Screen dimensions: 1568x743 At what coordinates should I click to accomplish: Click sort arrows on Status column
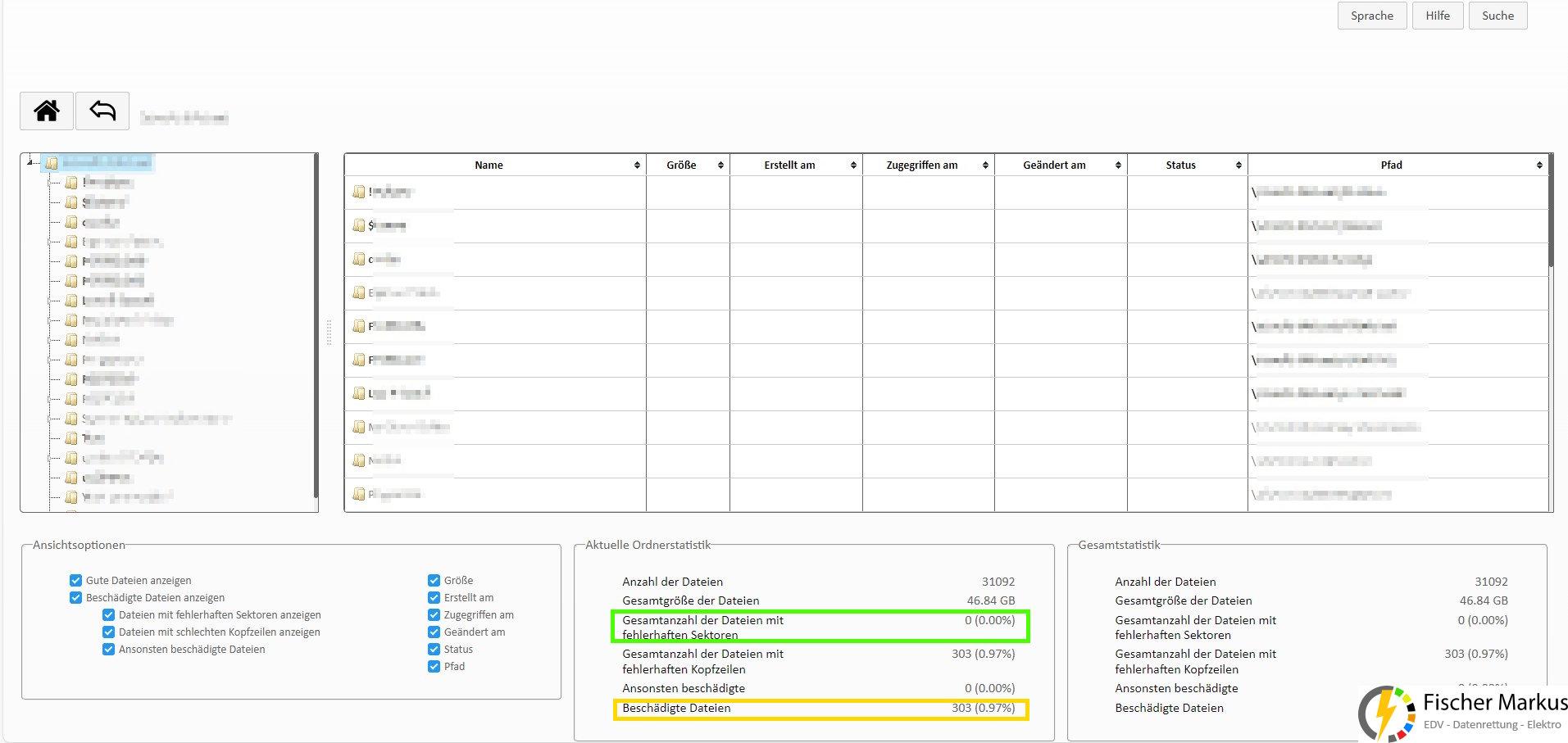click(x=1238, y=165)
